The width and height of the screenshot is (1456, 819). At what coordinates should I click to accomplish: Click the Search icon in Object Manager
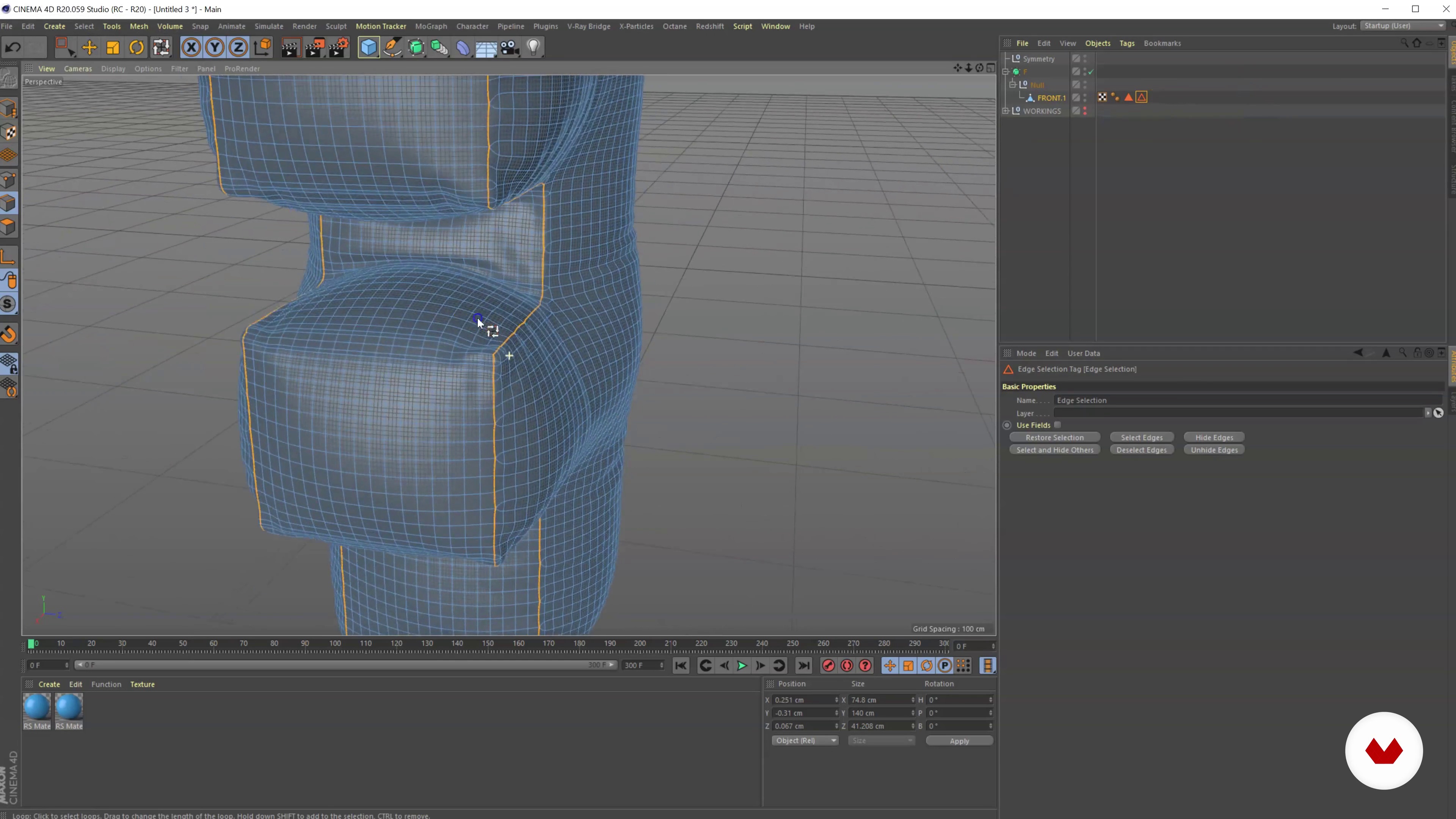pyautogui.click(x=1404, y=43)
